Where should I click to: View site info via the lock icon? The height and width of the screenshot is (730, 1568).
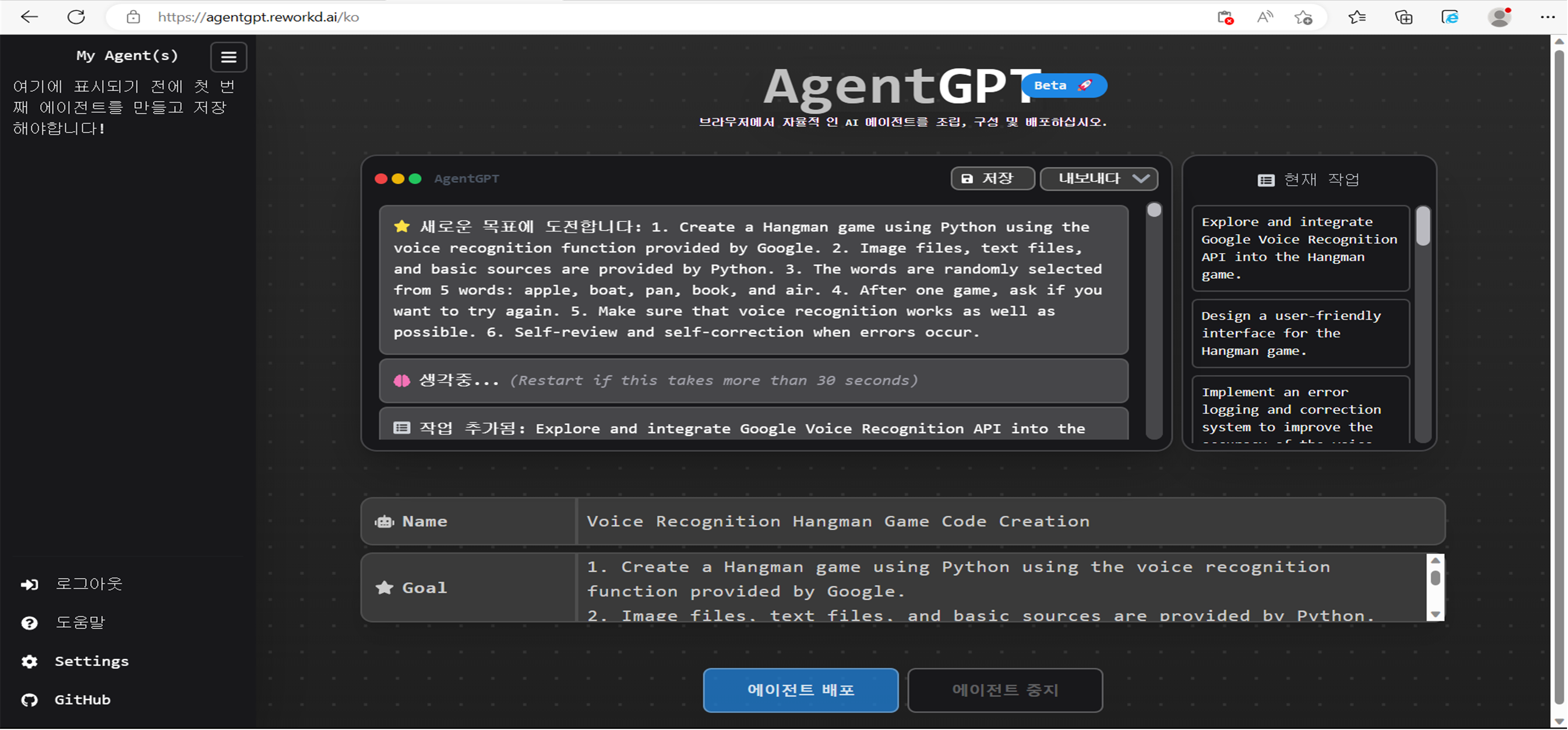pos(133,17)
